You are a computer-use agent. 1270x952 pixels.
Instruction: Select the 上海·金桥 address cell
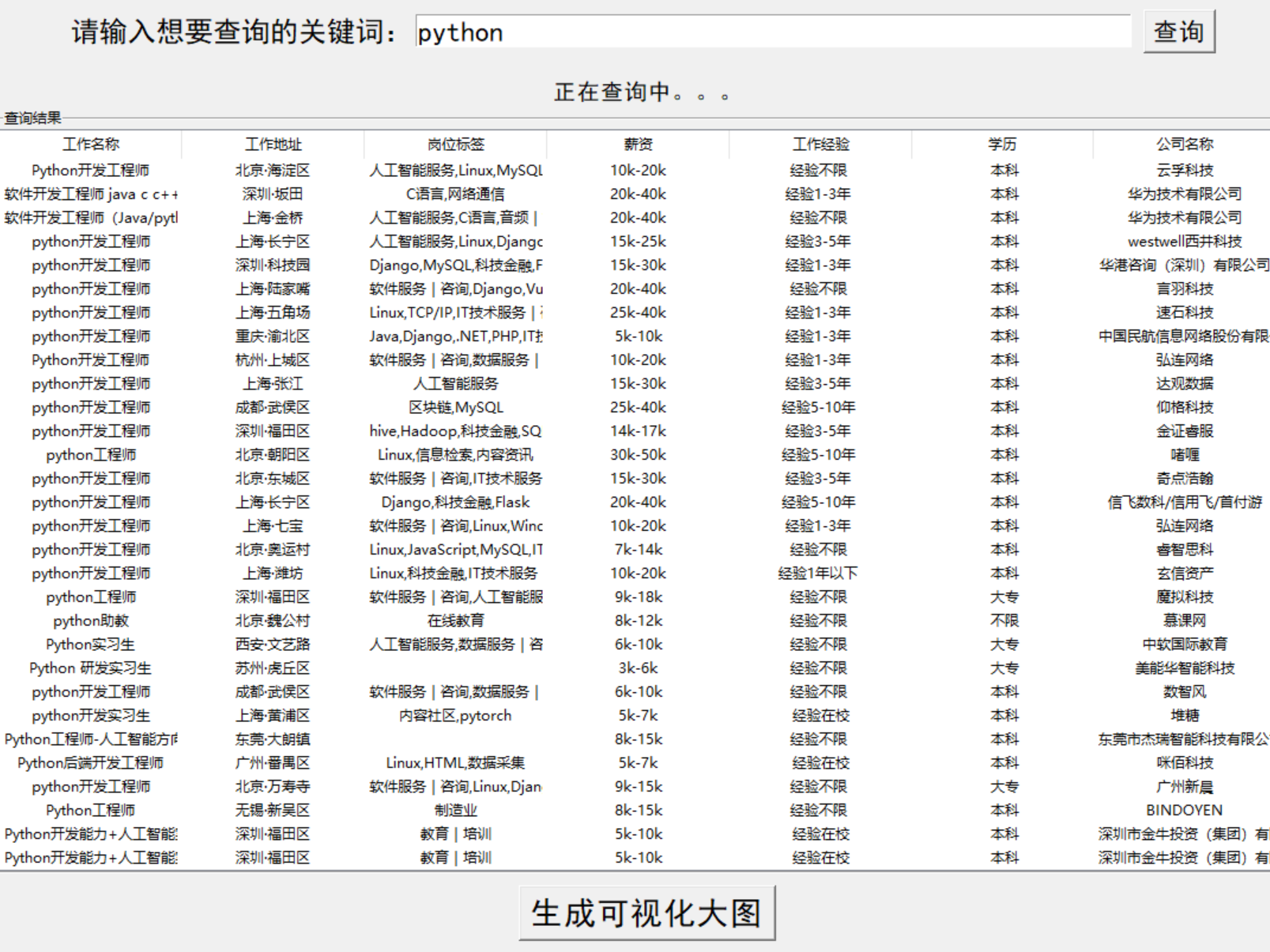click(x=273, y=217)
